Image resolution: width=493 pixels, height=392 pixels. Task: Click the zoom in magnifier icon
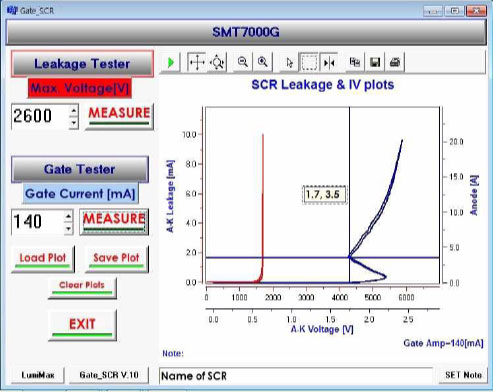pos(263,62)
